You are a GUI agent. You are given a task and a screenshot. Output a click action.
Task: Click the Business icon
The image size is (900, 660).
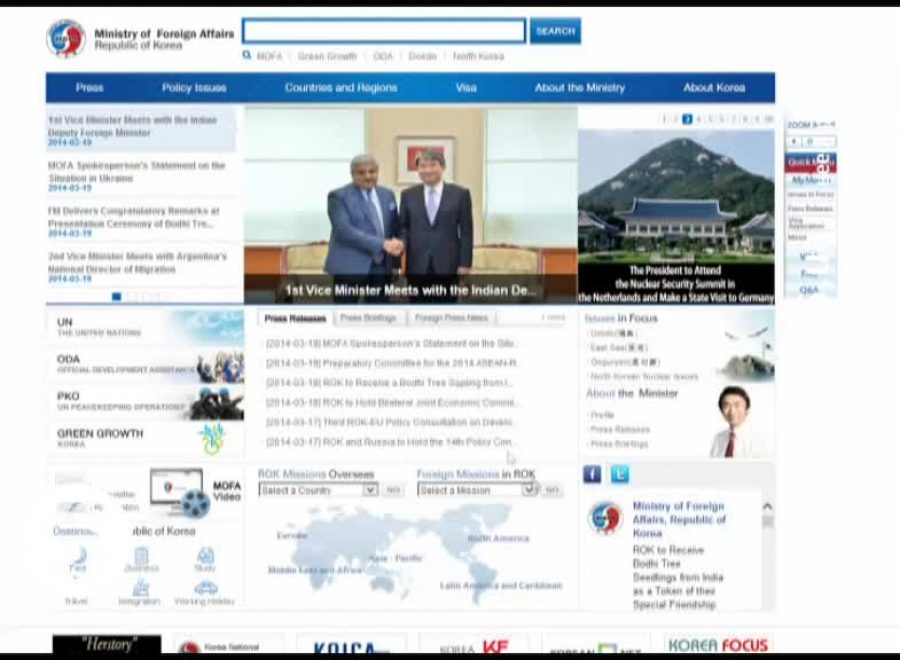tap(141, 557)
